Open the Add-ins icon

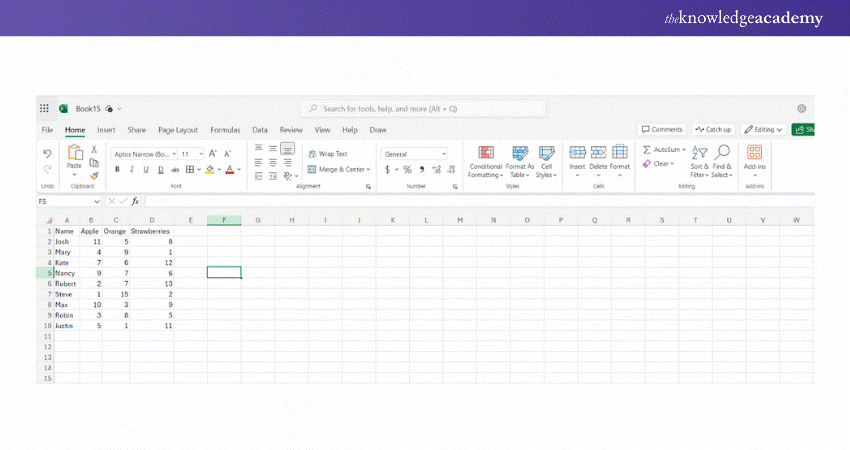754,153
